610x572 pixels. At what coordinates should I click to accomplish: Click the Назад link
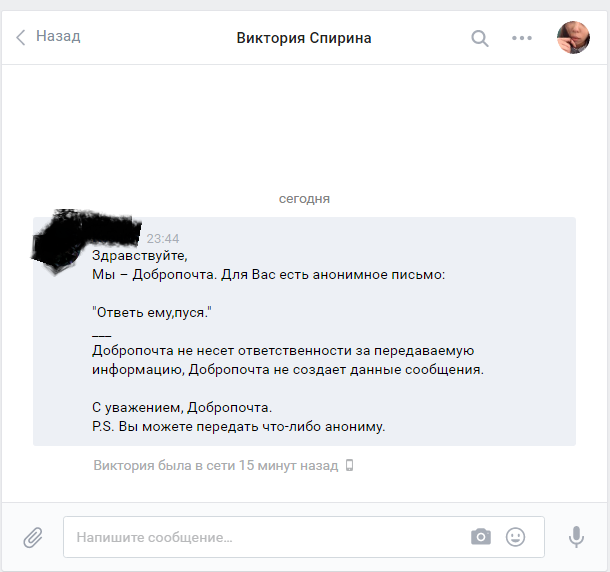click(x=58, y=36)
